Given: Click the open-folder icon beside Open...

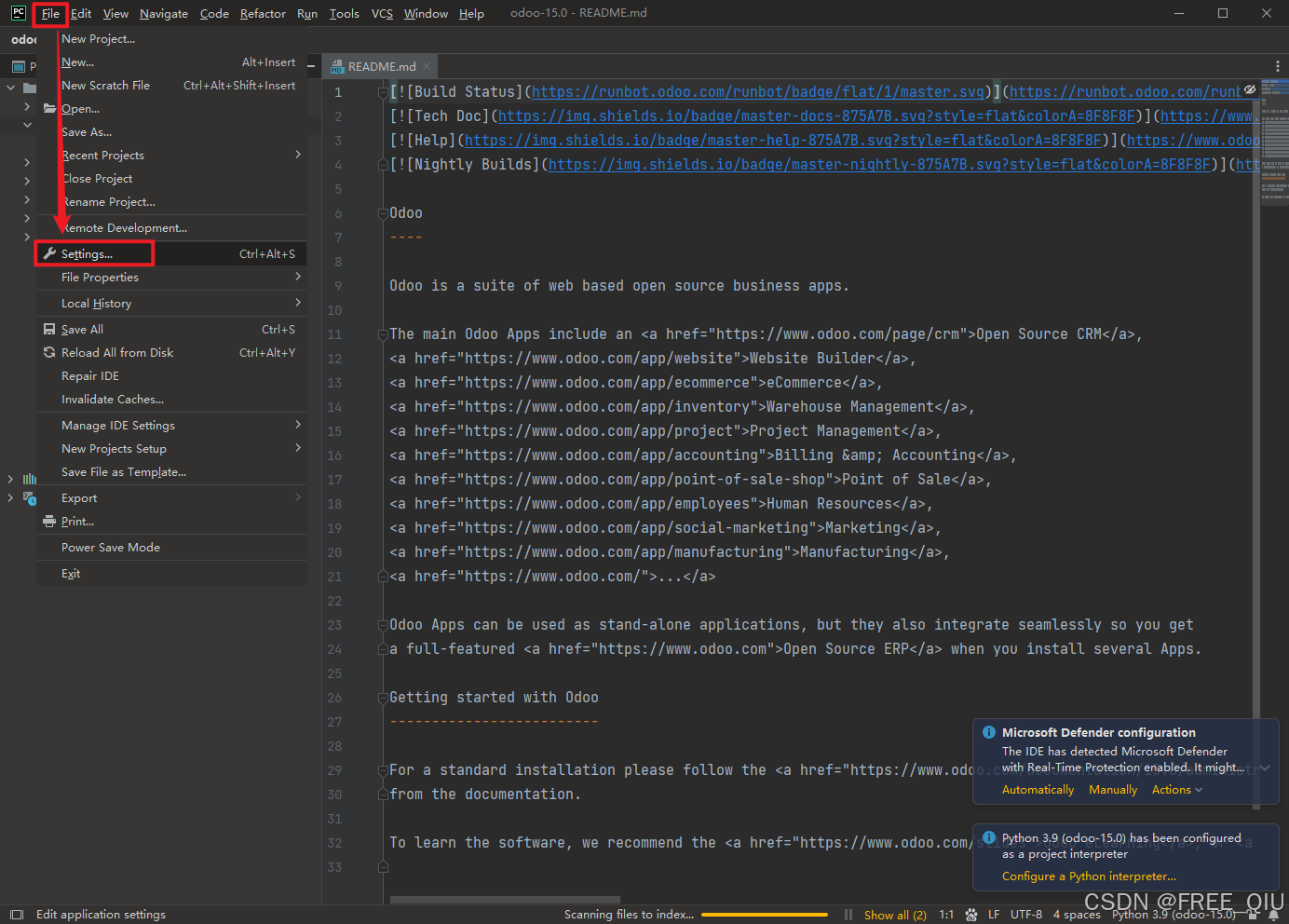Looking at the screenshot, I should click(50, 108).
